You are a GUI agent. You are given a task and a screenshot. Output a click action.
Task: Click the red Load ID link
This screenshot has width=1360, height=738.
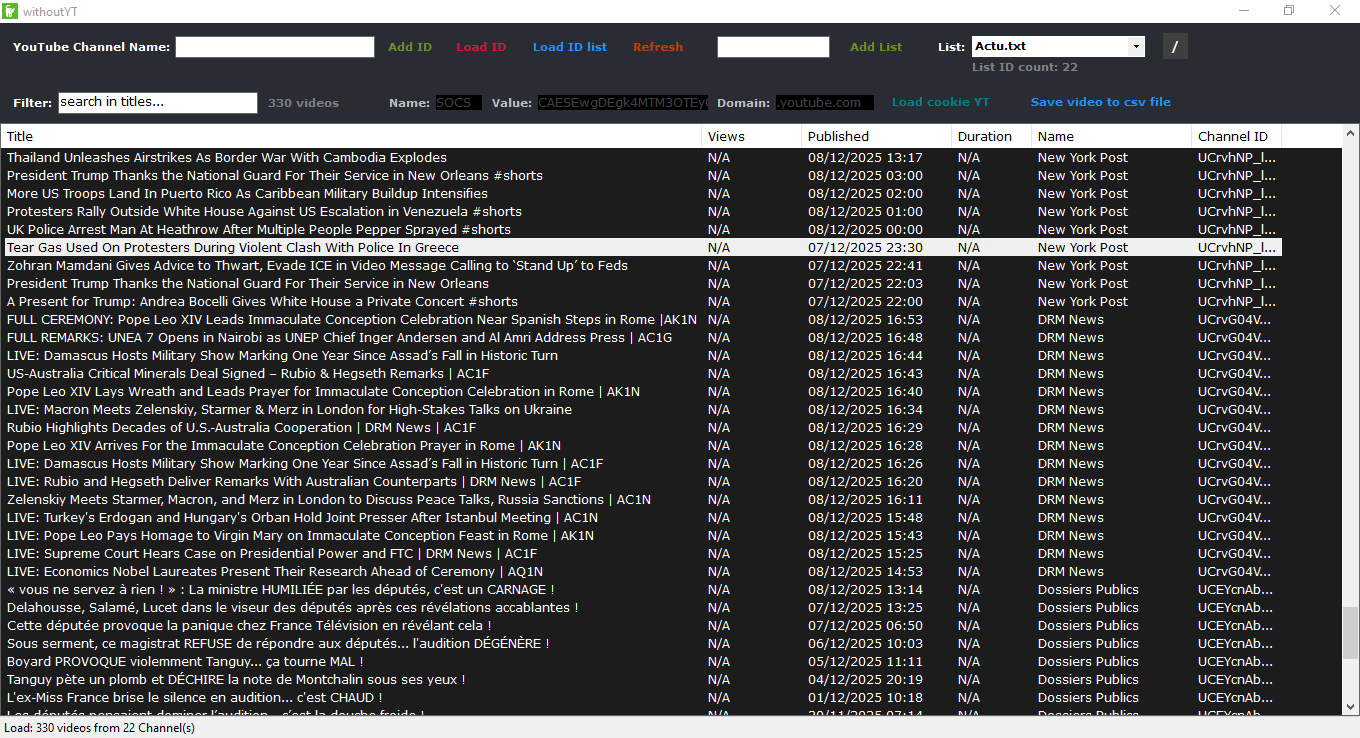point(481,47)
